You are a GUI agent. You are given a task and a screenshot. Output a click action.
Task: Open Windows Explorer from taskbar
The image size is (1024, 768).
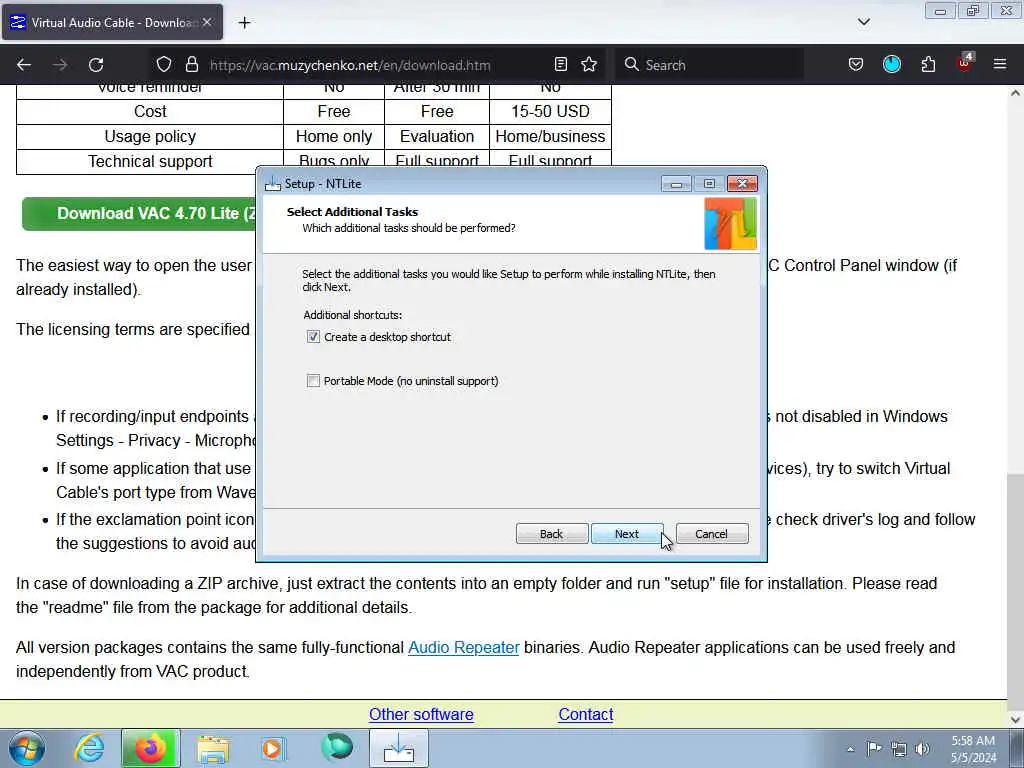(x=213, y=748)
